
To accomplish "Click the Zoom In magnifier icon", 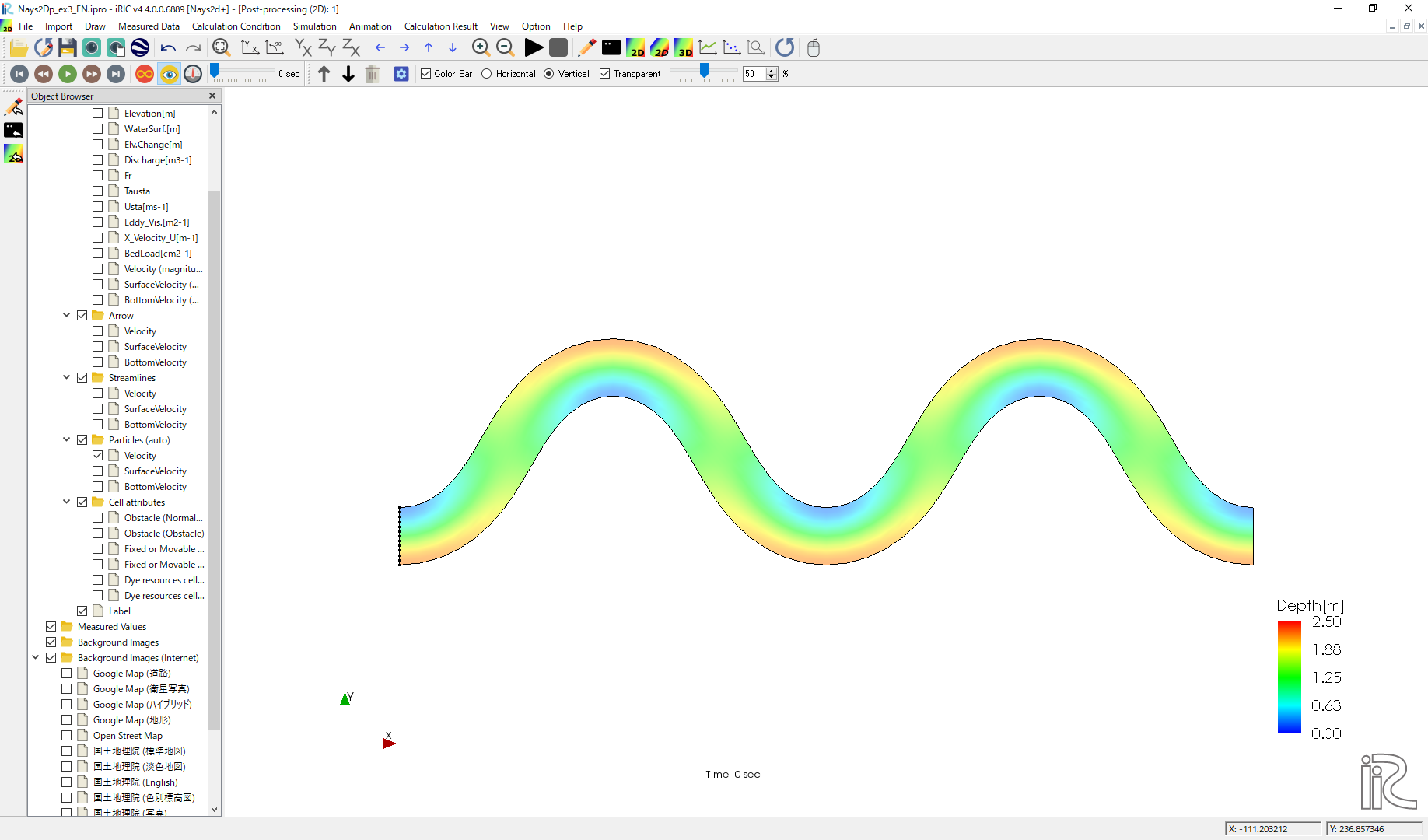I will click(x=481, y=48).
